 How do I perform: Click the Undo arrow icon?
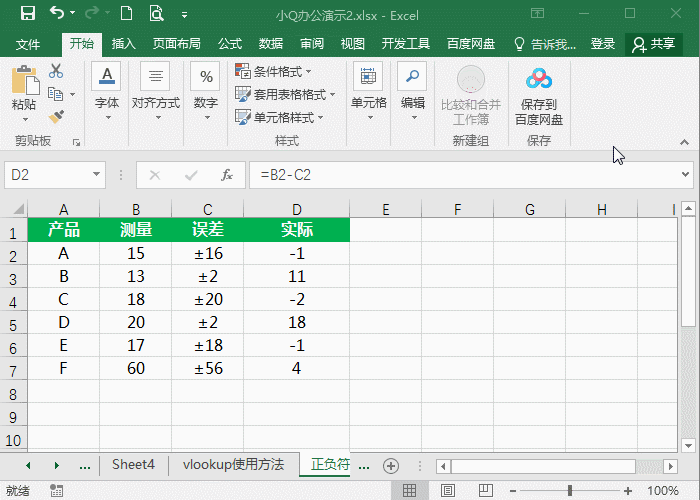[x=57, y=13]
